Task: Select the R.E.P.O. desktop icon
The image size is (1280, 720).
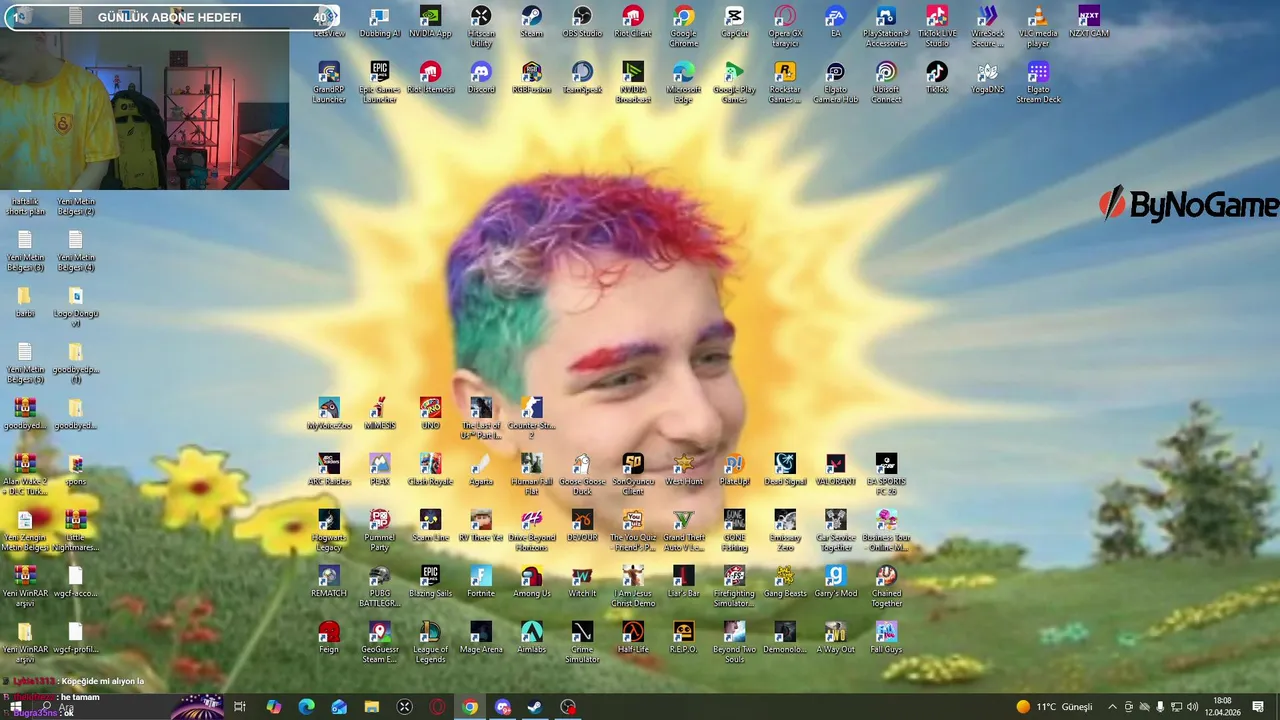Action: [x=684, y=638]
